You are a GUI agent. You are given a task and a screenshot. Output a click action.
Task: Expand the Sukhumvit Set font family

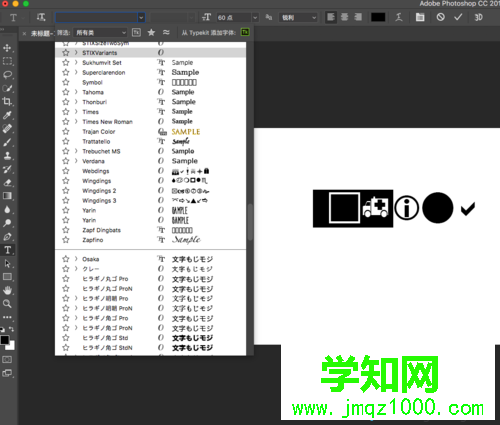[76, 62]
